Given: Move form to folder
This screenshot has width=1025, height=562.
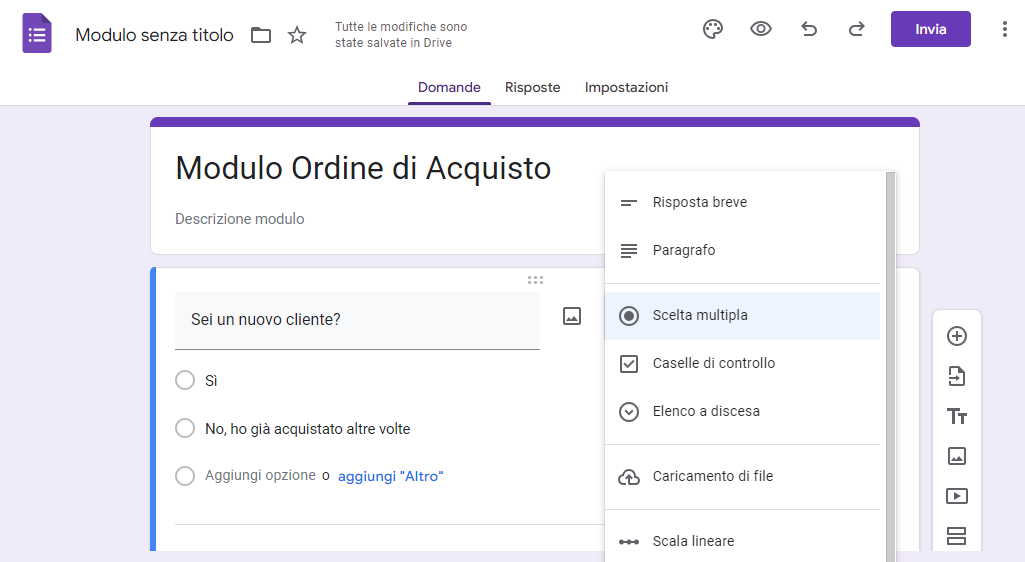Looking at the screenshot, I should [261, 36].
